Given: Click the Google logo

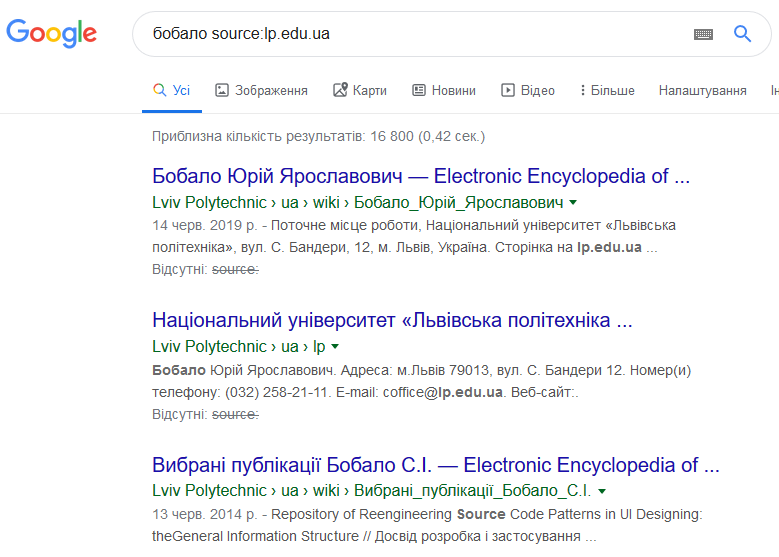Looking at the screenshot, I should click(x=51, y=33).
